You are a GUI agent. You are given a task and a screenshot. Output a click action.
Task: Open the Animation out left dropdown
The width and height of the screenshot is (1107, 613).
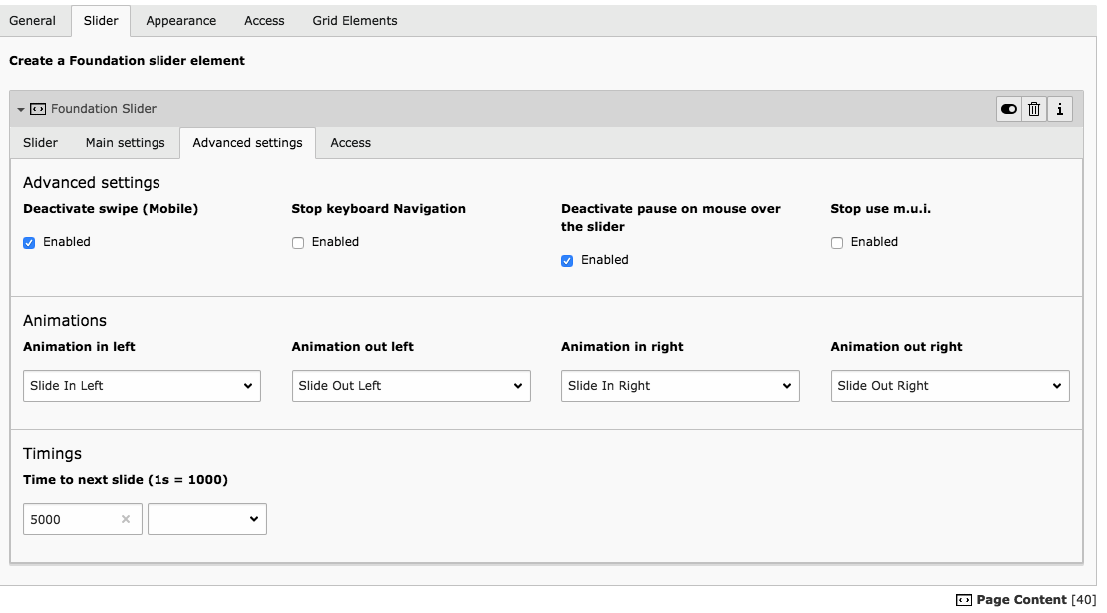[411, 386]
